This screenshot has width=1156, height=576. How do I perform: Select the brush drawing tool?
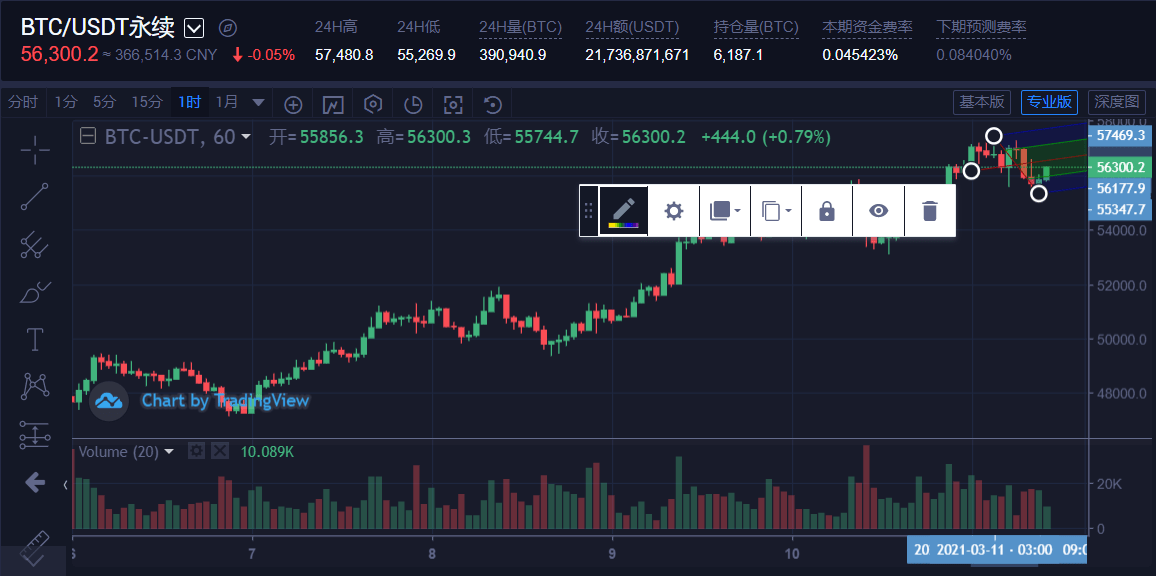click(x=35, y=292)
